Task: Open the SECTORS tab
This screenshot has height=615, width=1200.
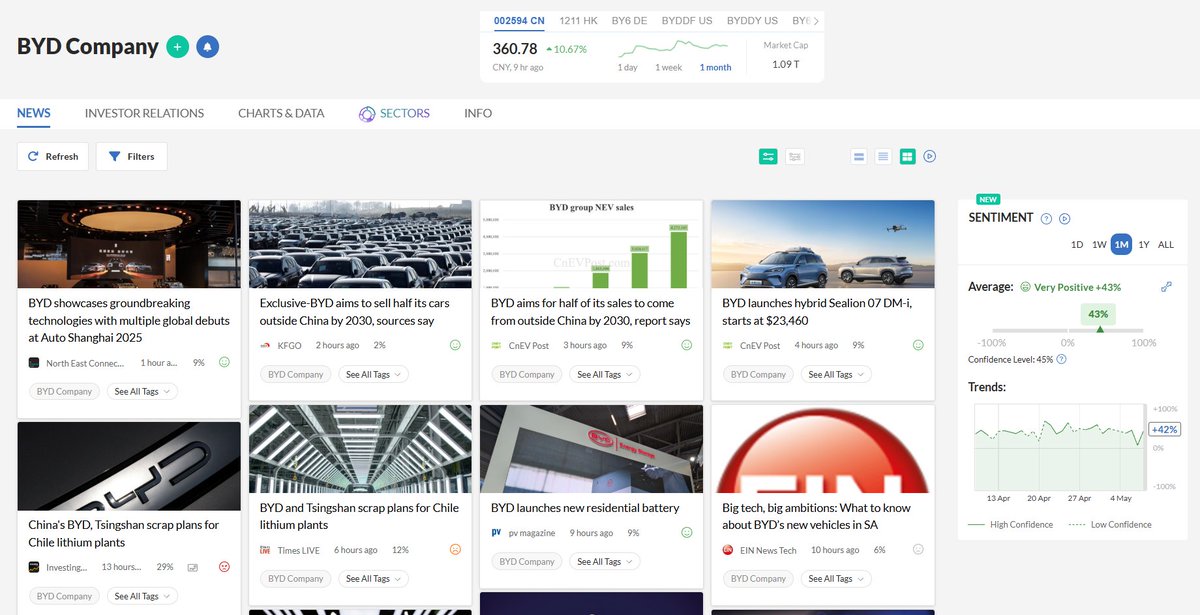Action: 405,113
